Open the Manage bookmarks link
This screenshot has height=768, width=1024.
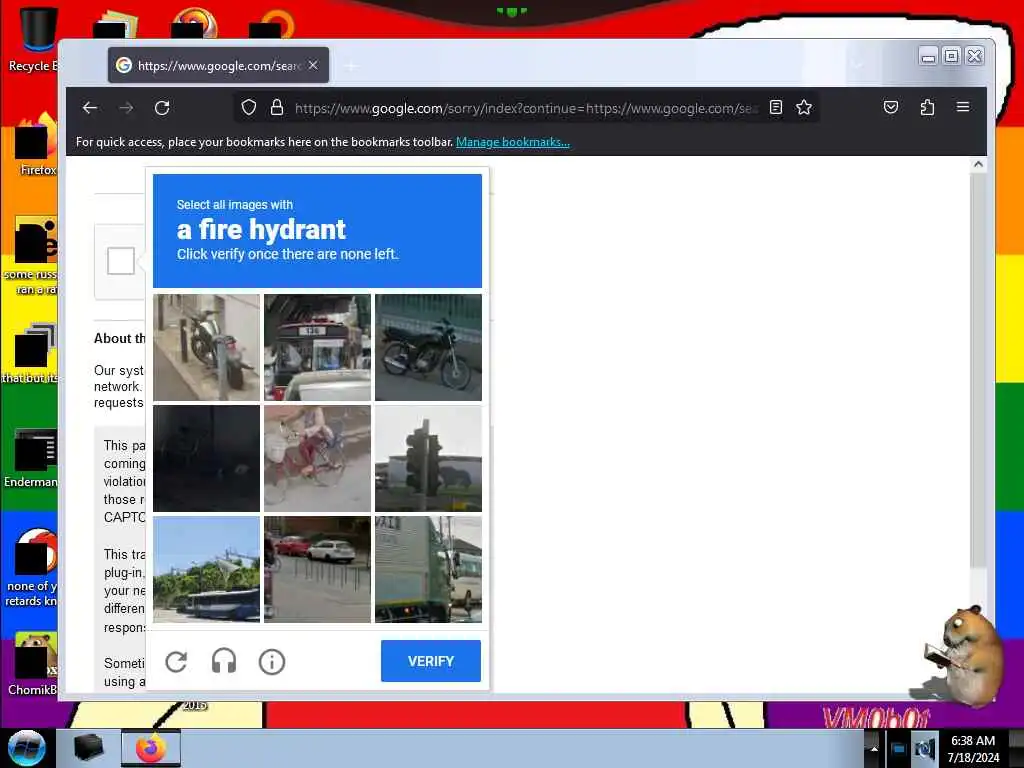513,142
